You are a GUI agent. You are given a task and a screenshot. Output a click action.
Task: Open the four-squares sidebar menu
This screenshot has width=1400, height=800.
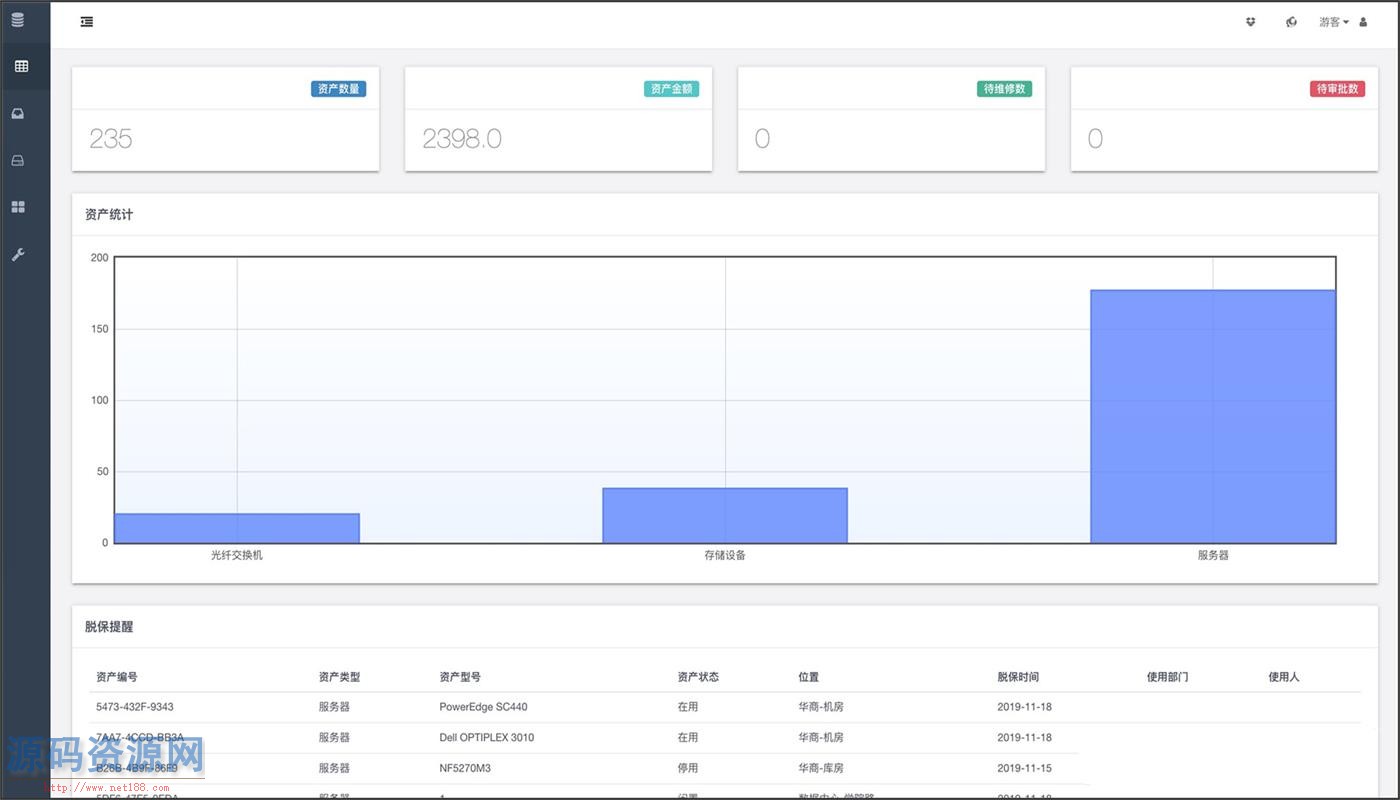click(18, 207)
